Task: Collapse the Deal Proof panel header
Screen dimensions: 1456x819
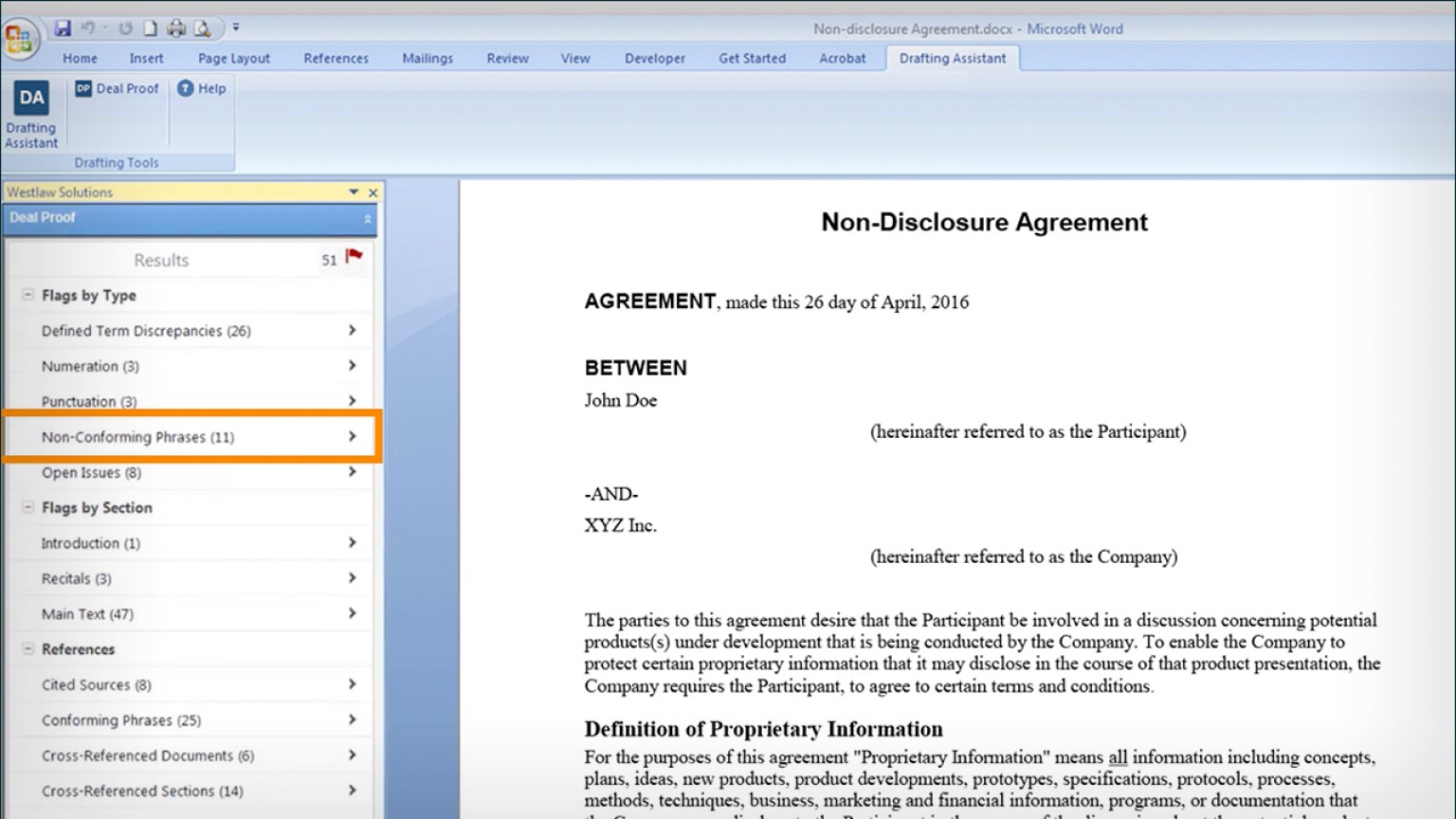Action: (367, 219)
